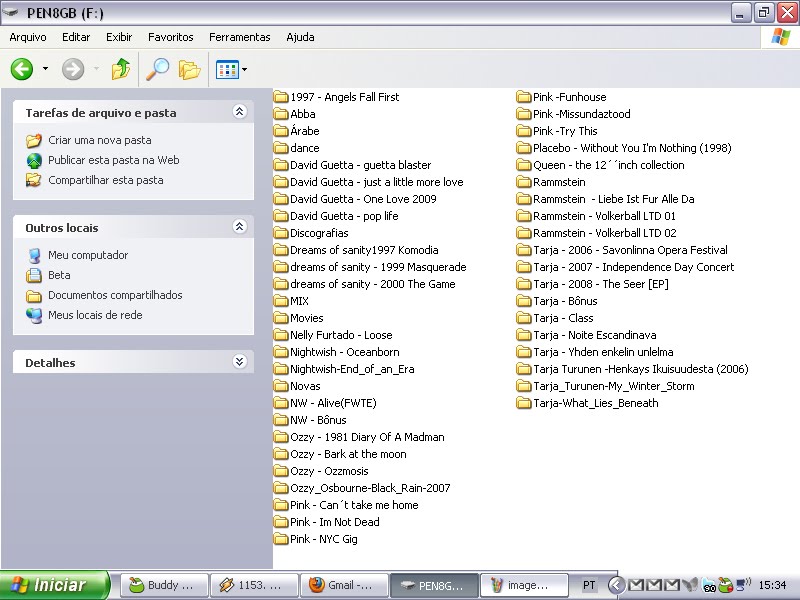Select 'David Guetta - One Love 2009'

(x=363, y=199)
